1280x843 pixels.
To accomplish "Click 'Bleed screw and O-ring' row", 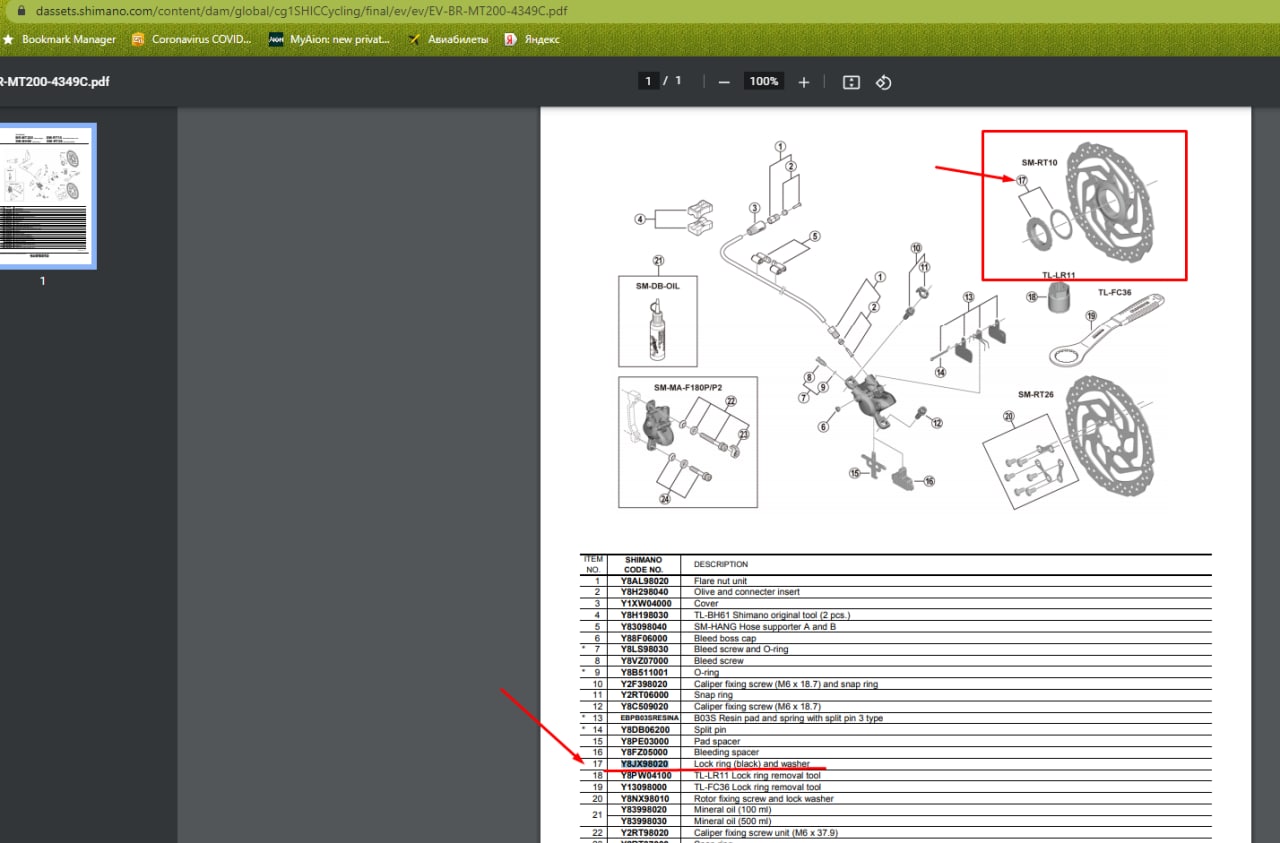I will click(x=895, y=650).
